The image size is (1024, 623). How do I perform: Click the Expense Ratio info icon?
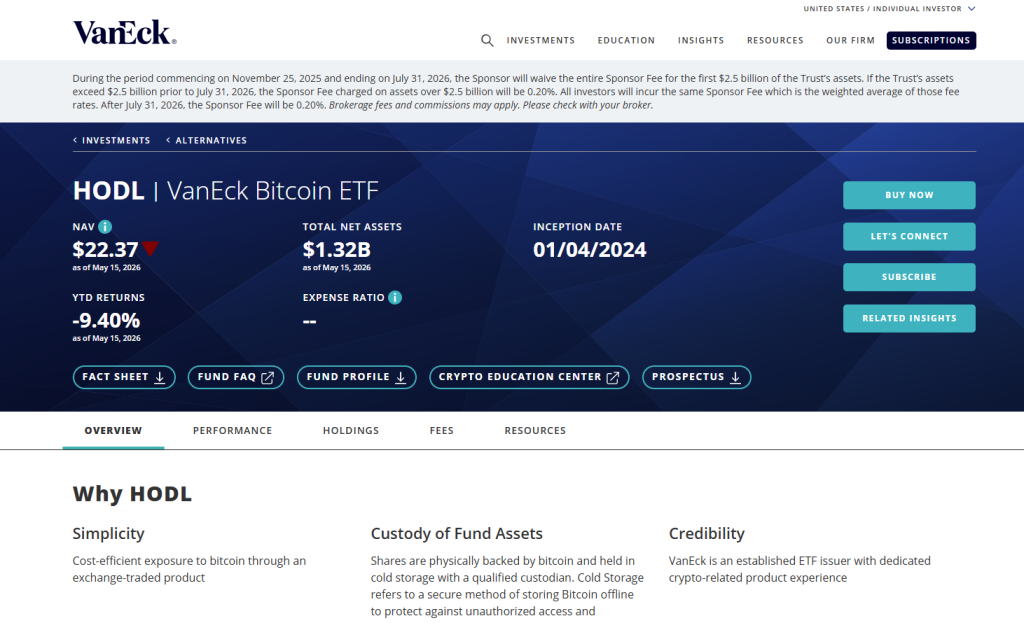(x=395, y=297)
